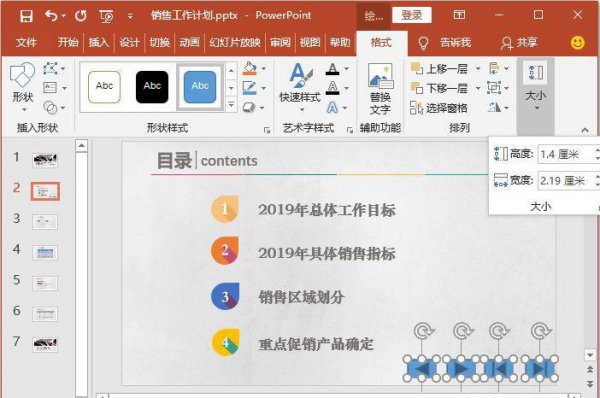Click the Shape Effects icon

tap(249, 108)
